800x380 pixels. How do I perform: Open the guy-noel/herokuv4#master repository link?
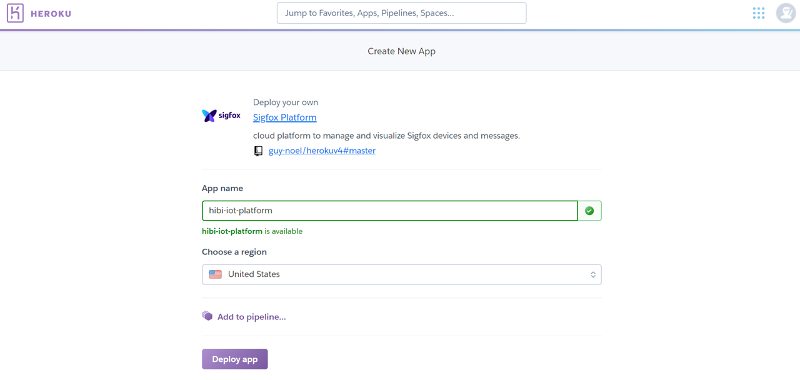322,151
